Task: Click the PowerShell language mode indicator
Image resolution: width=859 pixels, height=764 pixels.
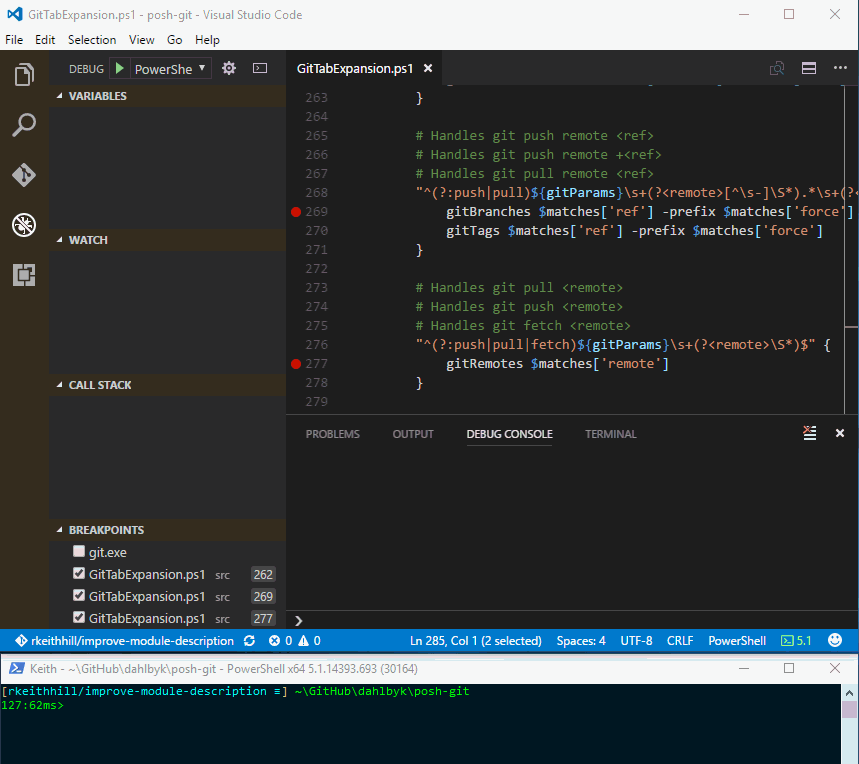Action: pyautogui.click(x=737, y=640)
